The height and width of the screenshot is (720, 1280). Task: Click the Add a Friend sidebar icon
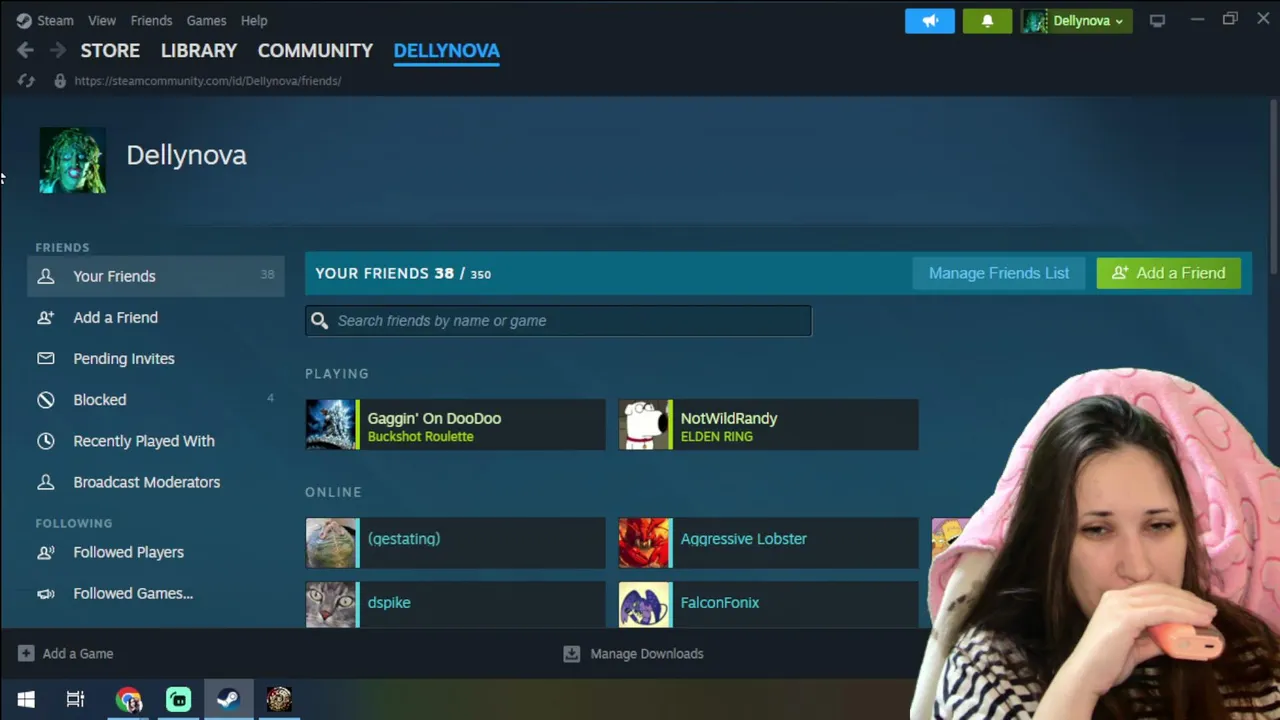[46, 317]
